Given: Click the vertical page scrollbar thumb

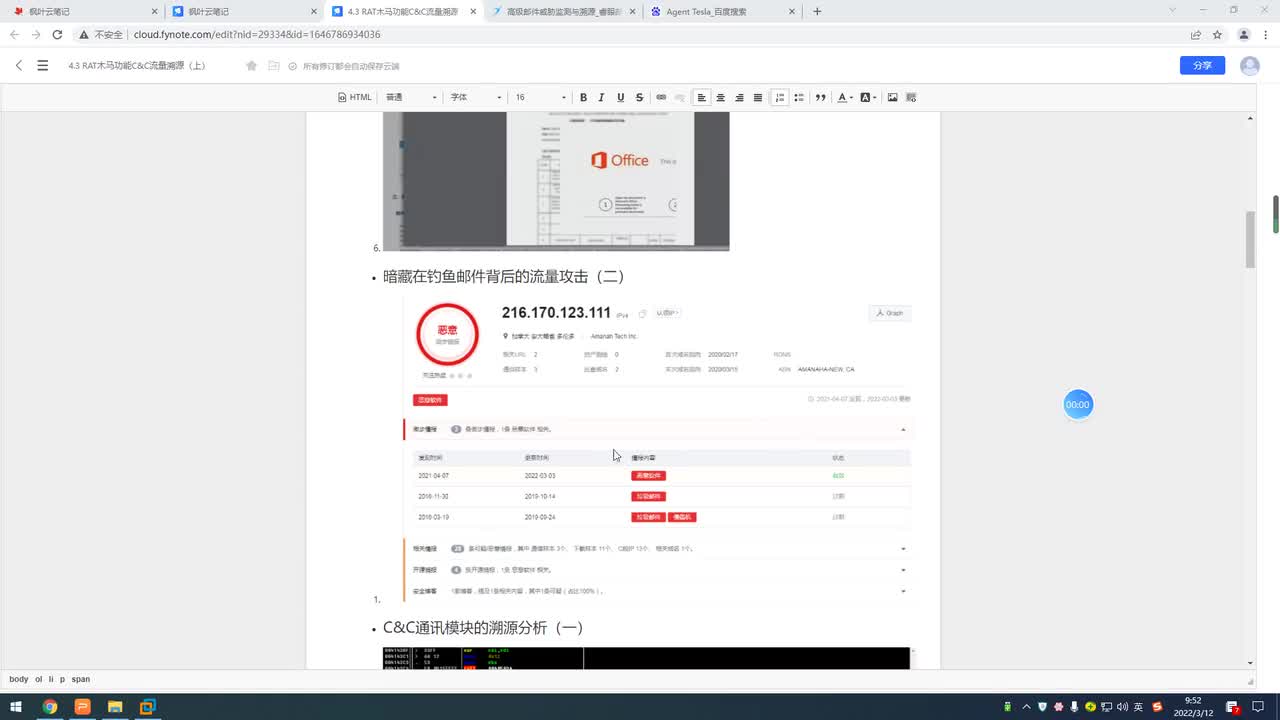Looking at the screenshot, I should [x=1250, y=239].
